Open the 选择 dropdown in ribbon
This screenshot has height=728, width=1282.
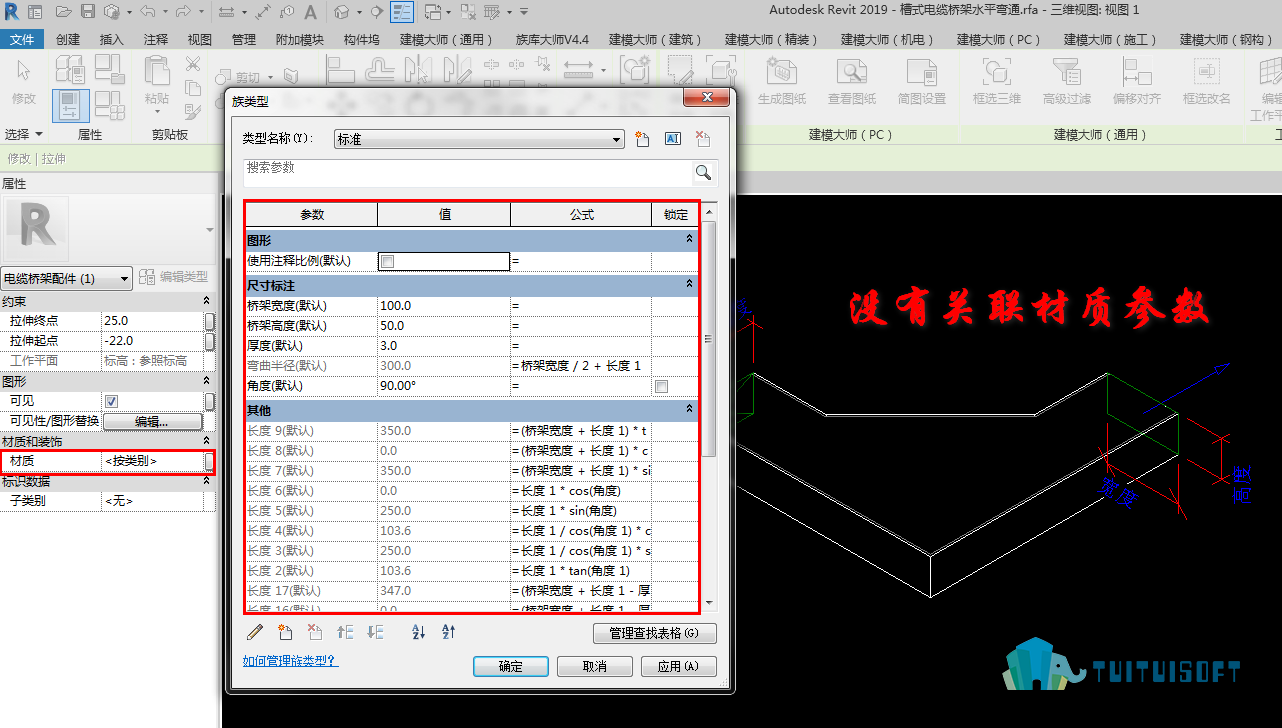coord(24,134)
